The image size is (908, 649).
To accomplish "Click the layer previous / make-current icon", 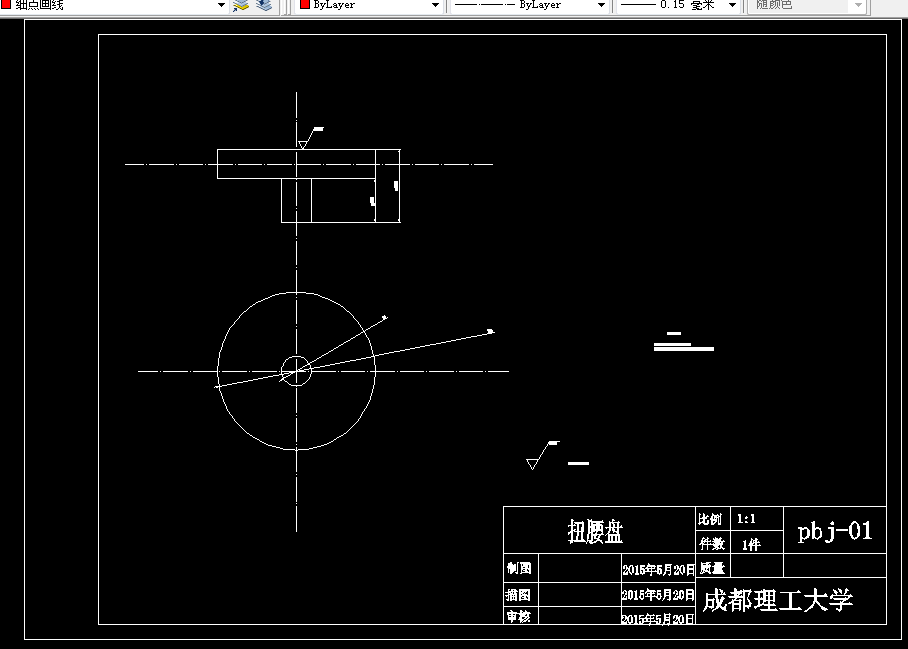I will click(240, 6).
